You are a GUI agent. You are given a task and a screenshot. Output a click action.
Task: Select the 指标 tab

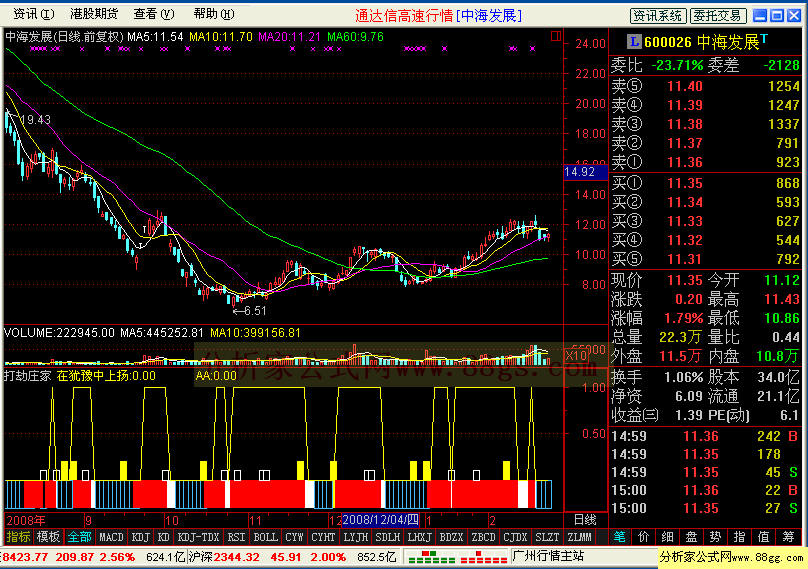[19, 537]
